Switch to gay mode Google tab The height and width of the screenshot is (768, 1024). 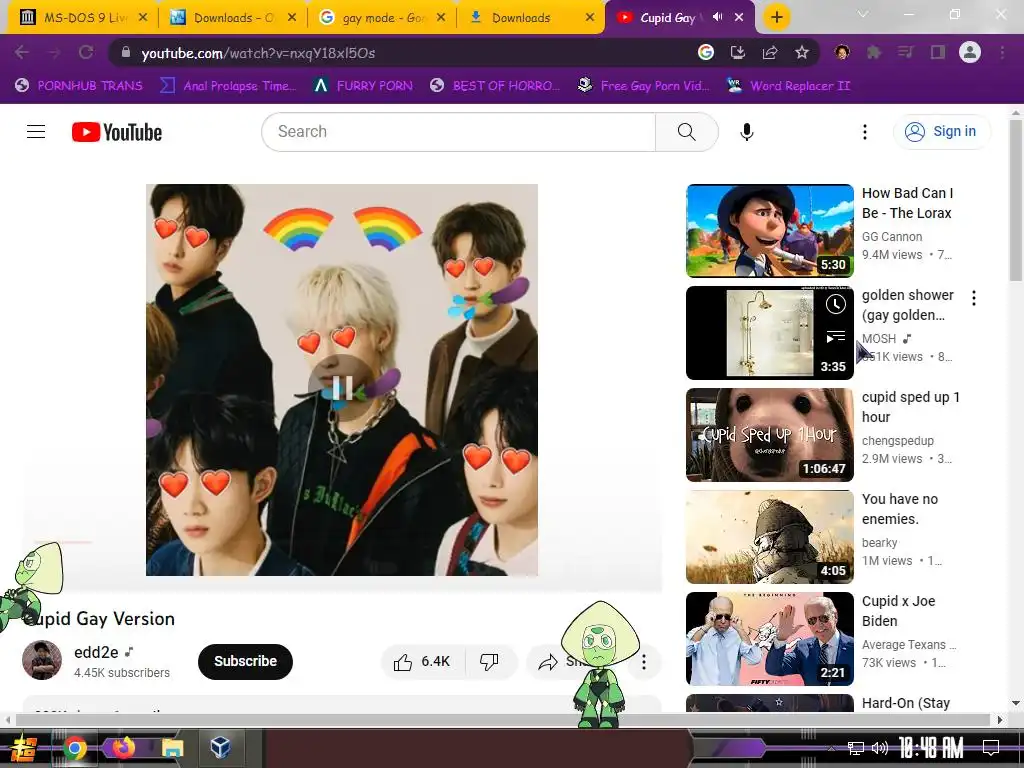click(x=382, y=18)
